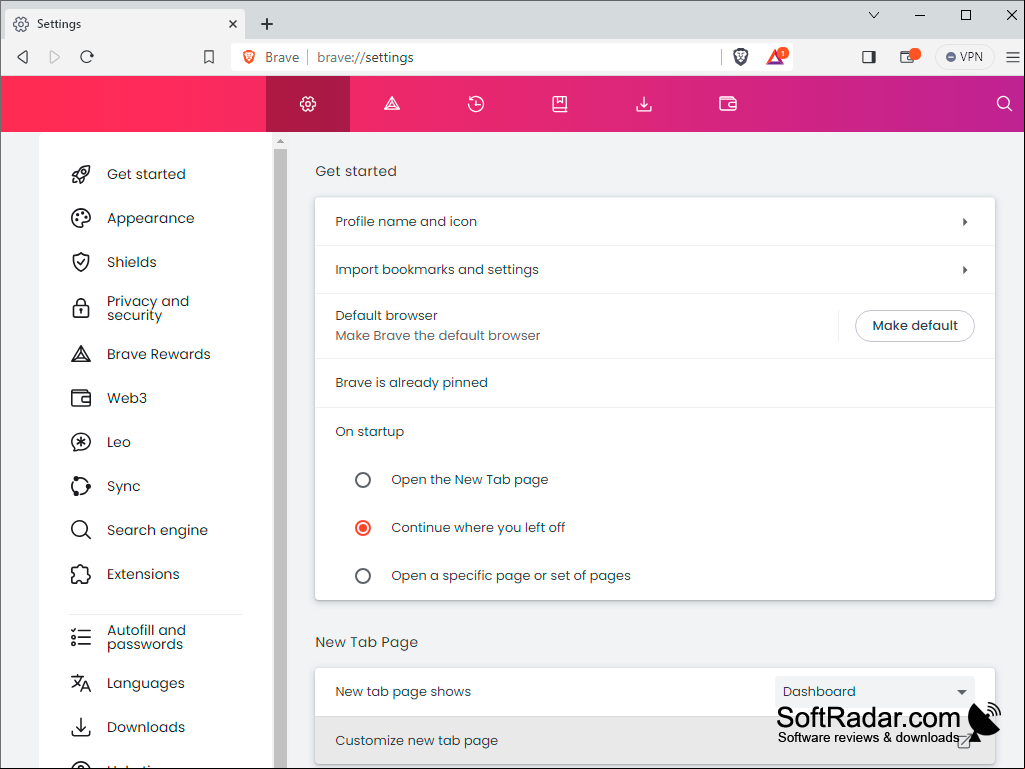Toggle the sidebar panel icon

pyautogui.click(x=869, y=57)
